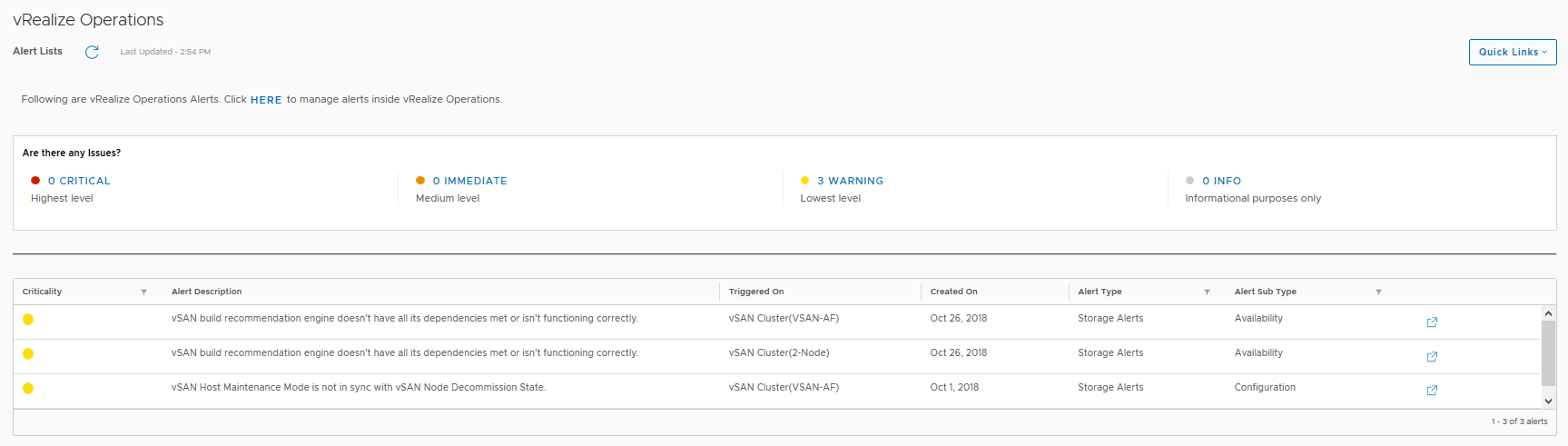Click the Alert Type column header text
The width and height of the screenshot is (1568, 446).
click(x=1100, y=292)
